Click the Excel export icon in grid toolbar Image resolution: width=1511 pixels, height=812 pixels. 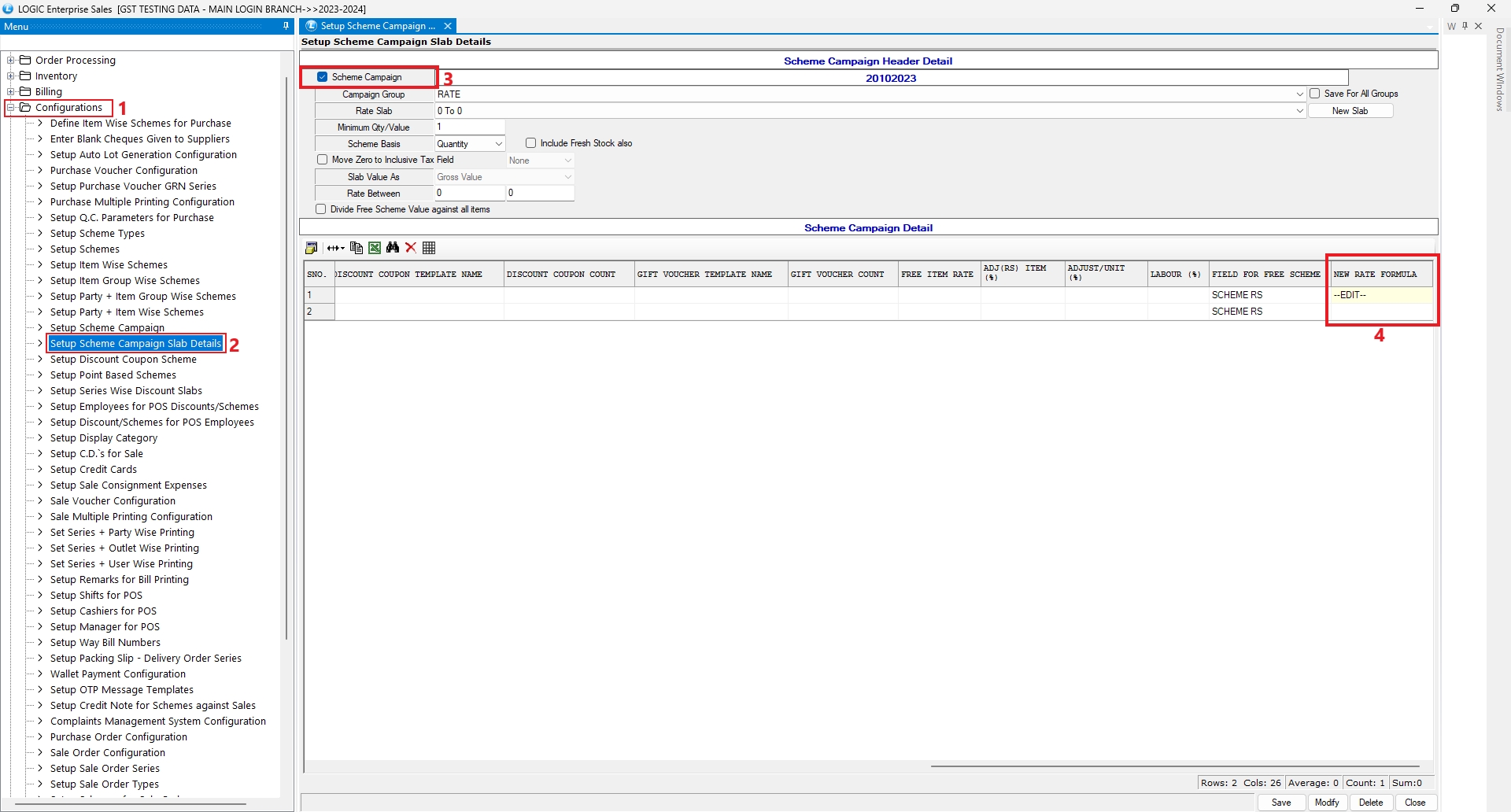point(375,248)
